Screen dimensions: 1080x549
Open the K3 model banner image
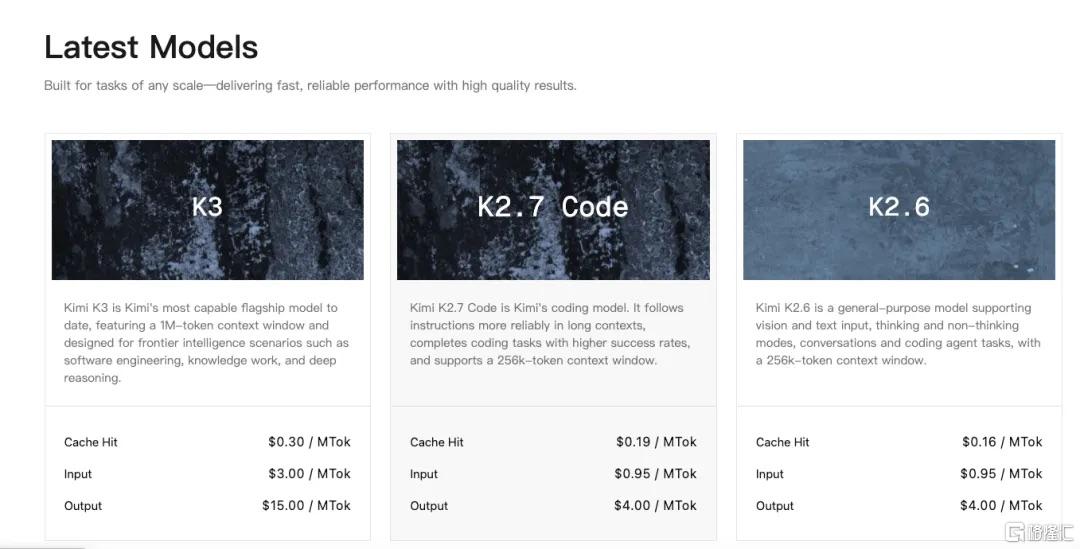[x=207, y=209]
